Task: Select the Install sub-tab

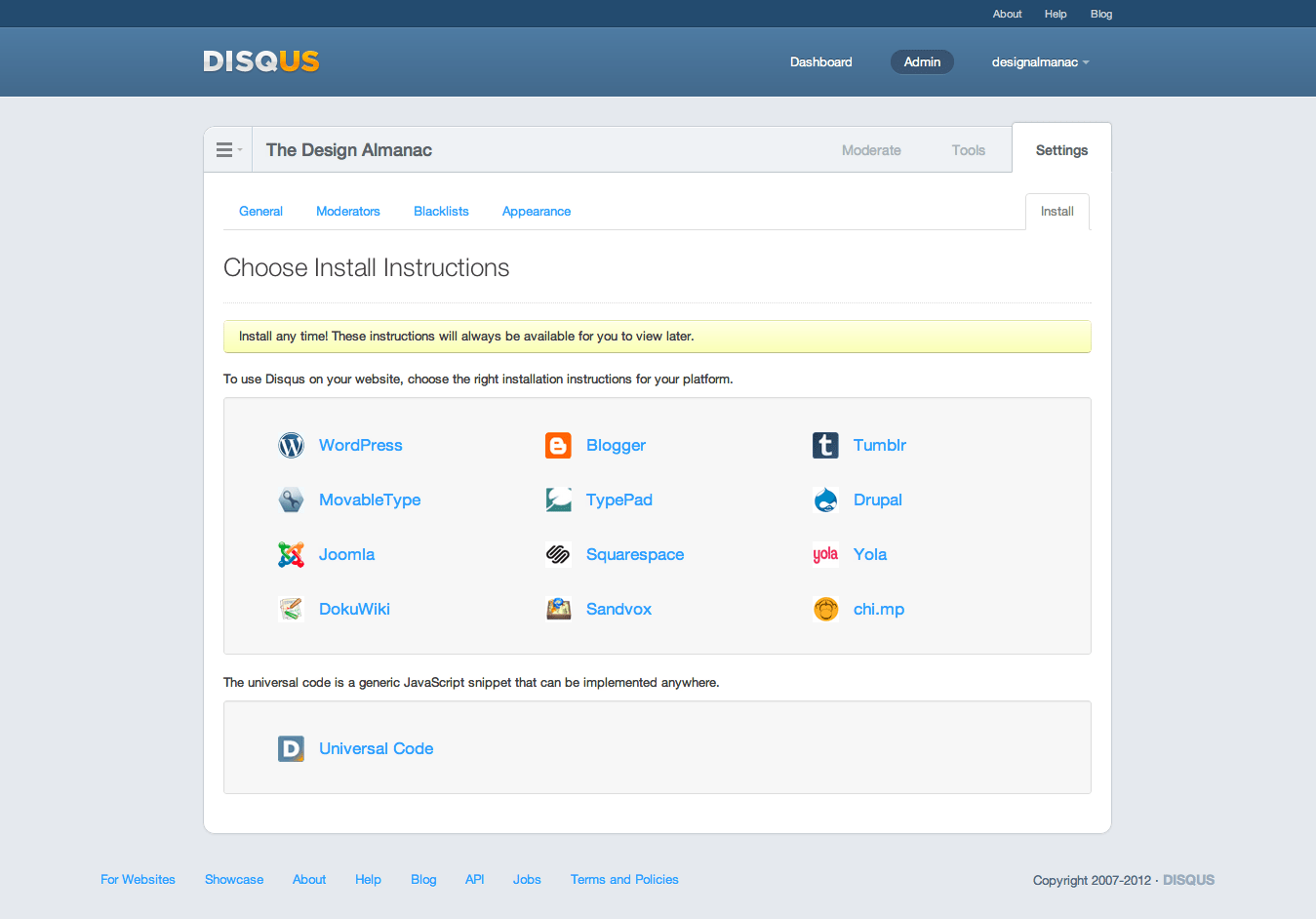Action: tap(1057, 211)
